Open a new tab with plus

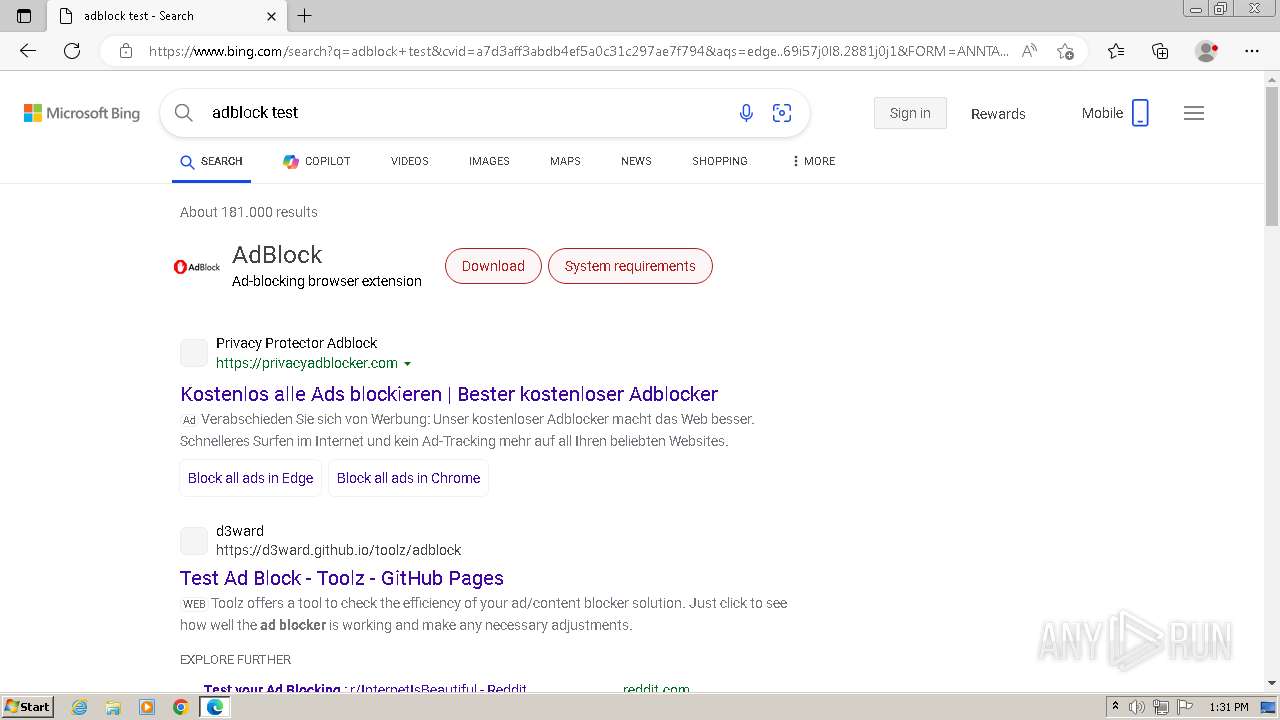pos(305,16)
